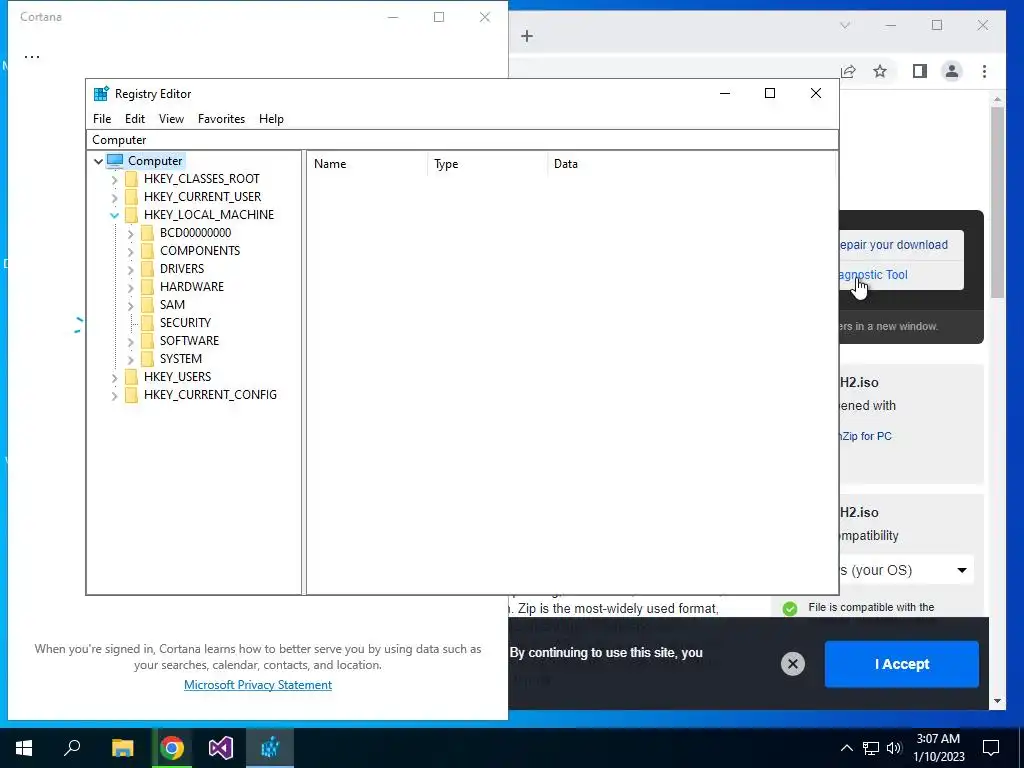Screen dimensions: 1024x768
Task: Open File Explorer from taskbar
Action: tap(122, 748)
